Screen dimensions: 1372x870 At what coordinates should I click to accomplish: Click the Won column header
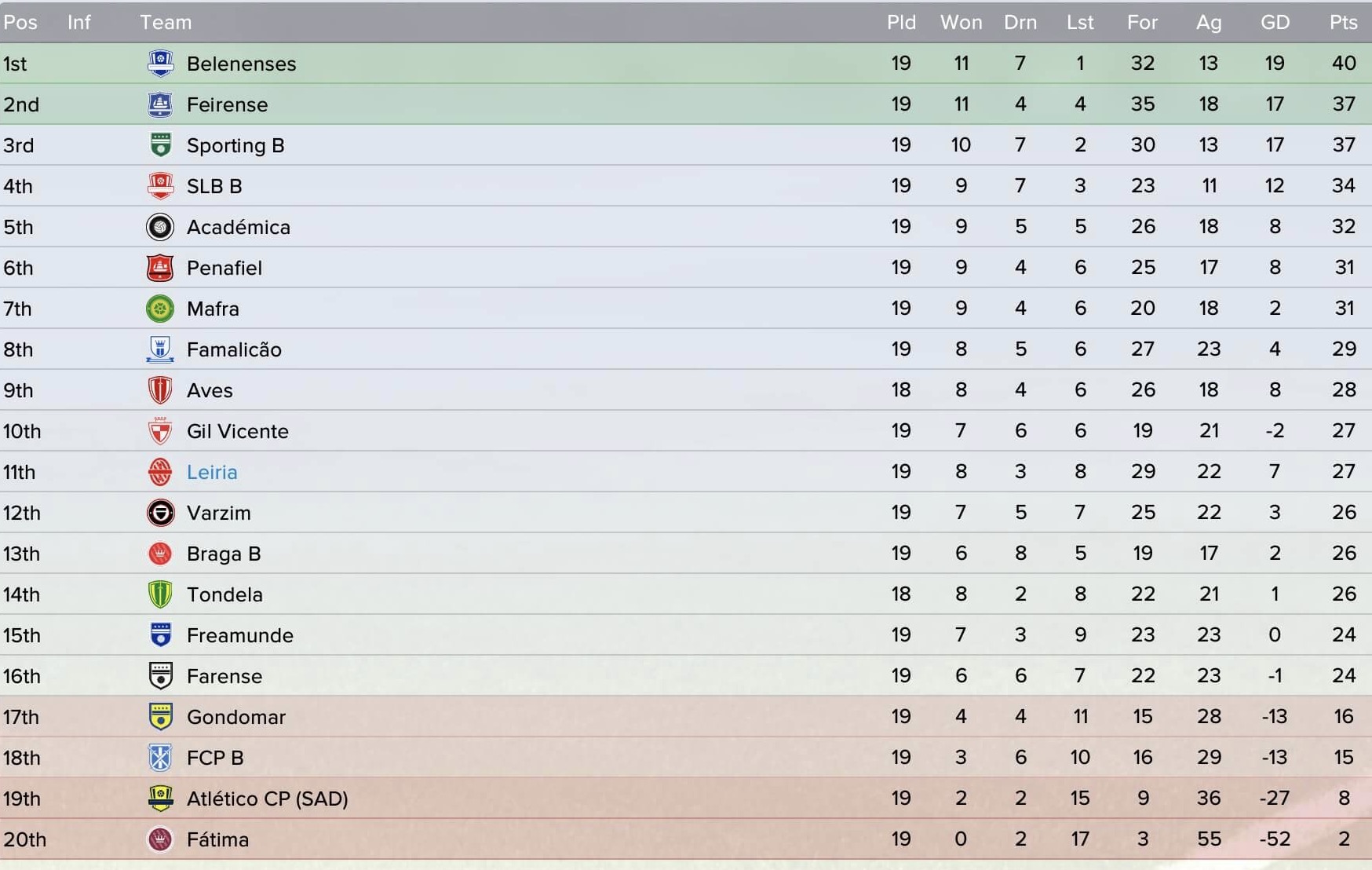tap(961, 22)
